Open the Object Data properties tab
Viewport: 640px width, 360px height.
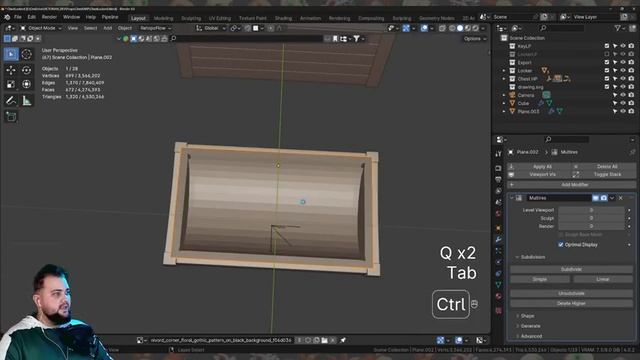[498, 284]
